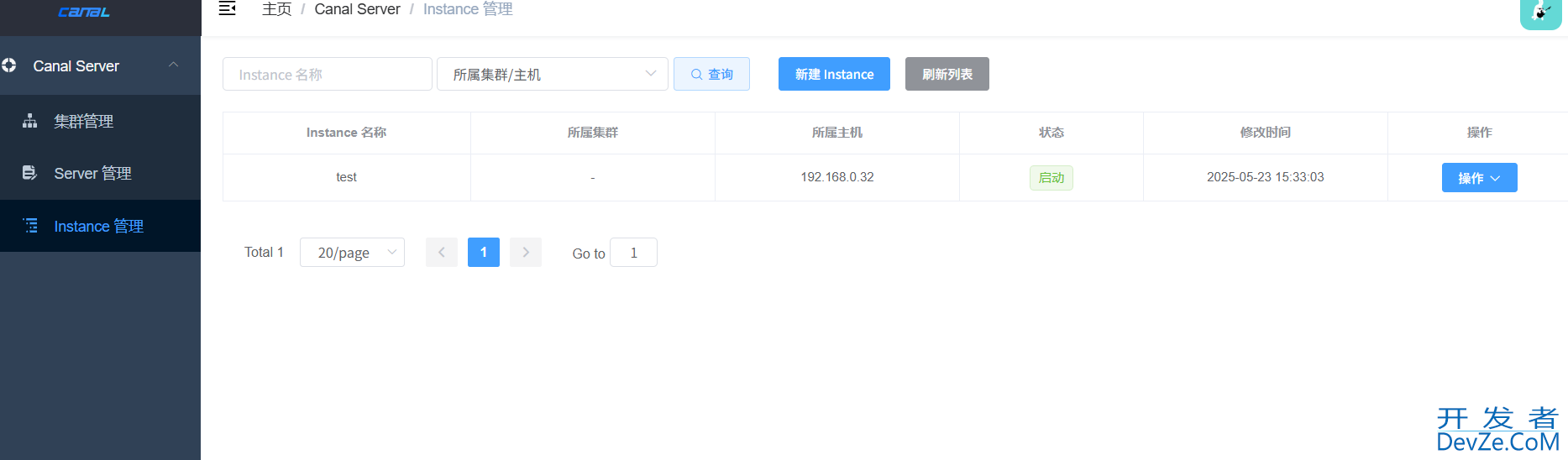This screenshot has width=1568, height=460.
Task: Click the Server 管理 form icon
Action: pos(30,173)
